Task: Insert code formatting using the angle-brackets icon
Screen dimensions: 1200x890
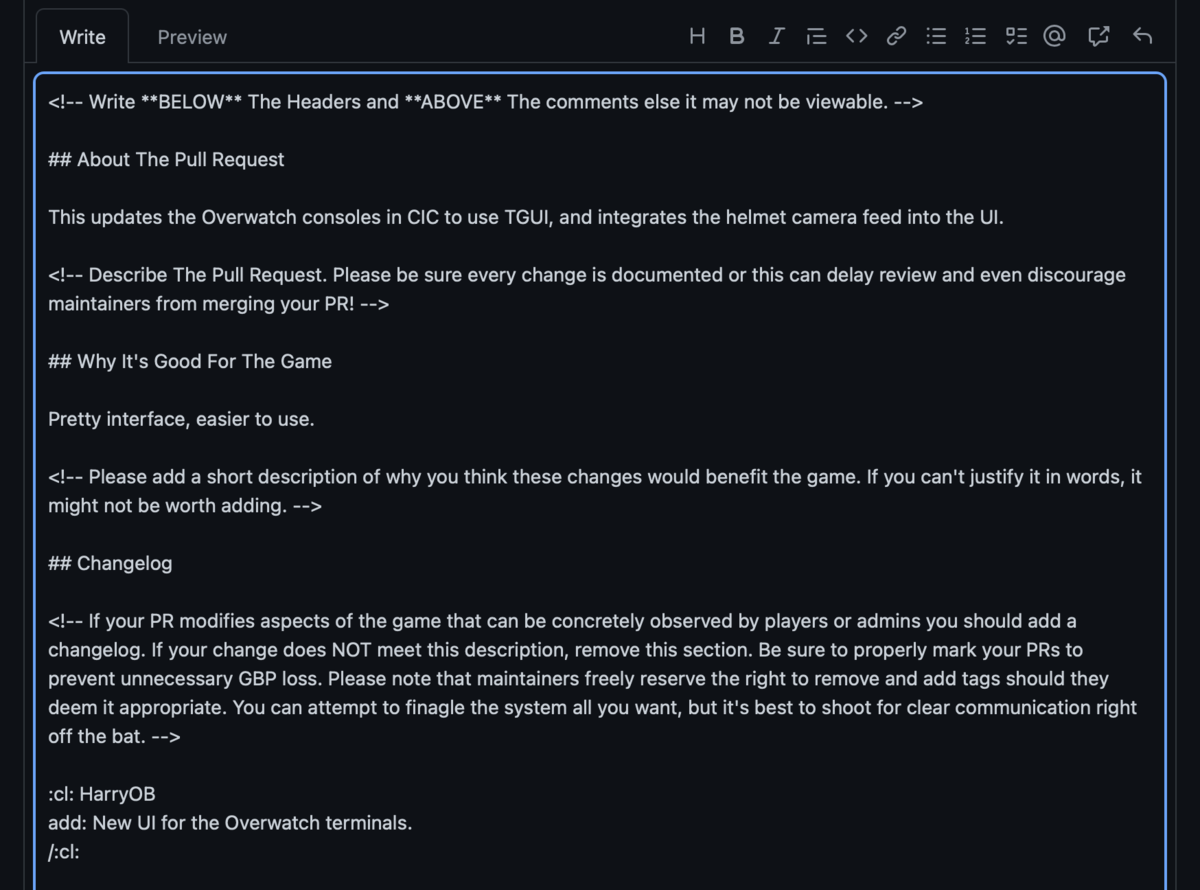Action: click(856, 37)
